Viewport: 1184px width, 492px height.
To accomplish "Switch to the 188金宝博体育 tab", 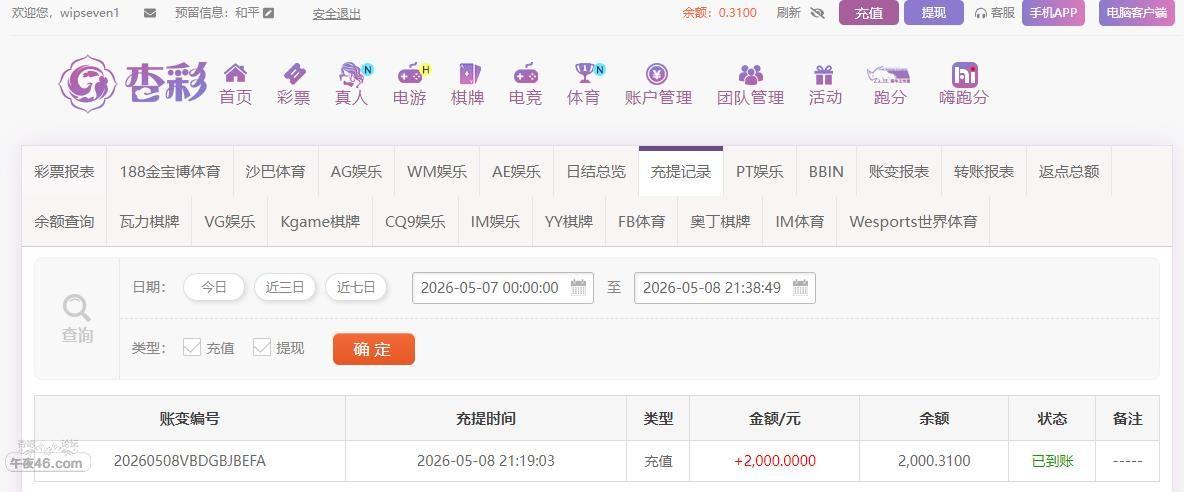I will [170, 171].
